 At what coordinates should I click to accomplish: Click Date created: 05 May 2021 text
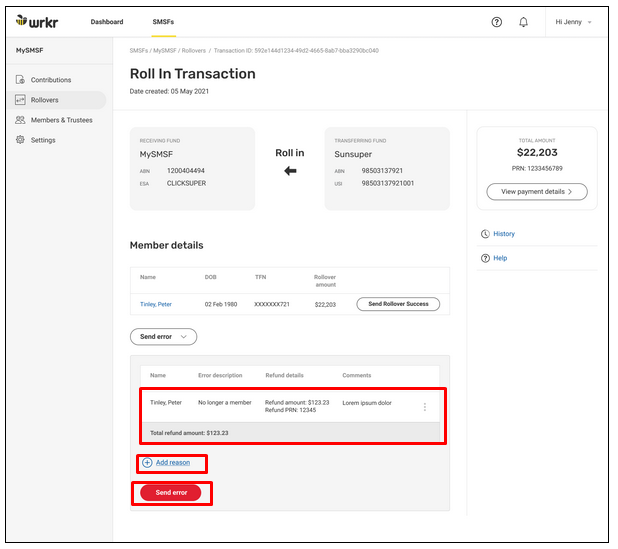click(169, 91)
